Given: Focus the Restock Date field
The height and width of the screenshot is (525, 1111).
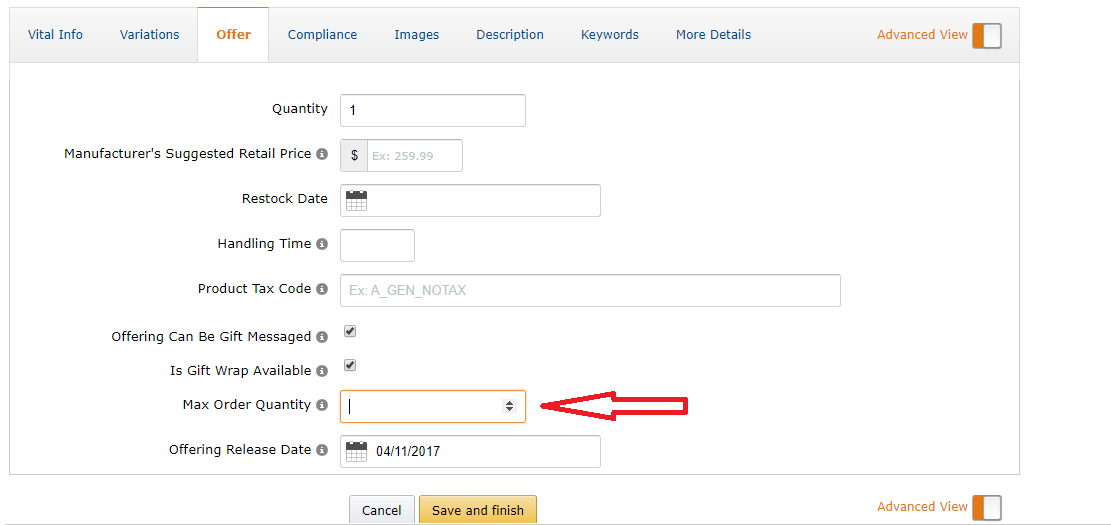Looking at the screenshot, I should coord(470,201).
